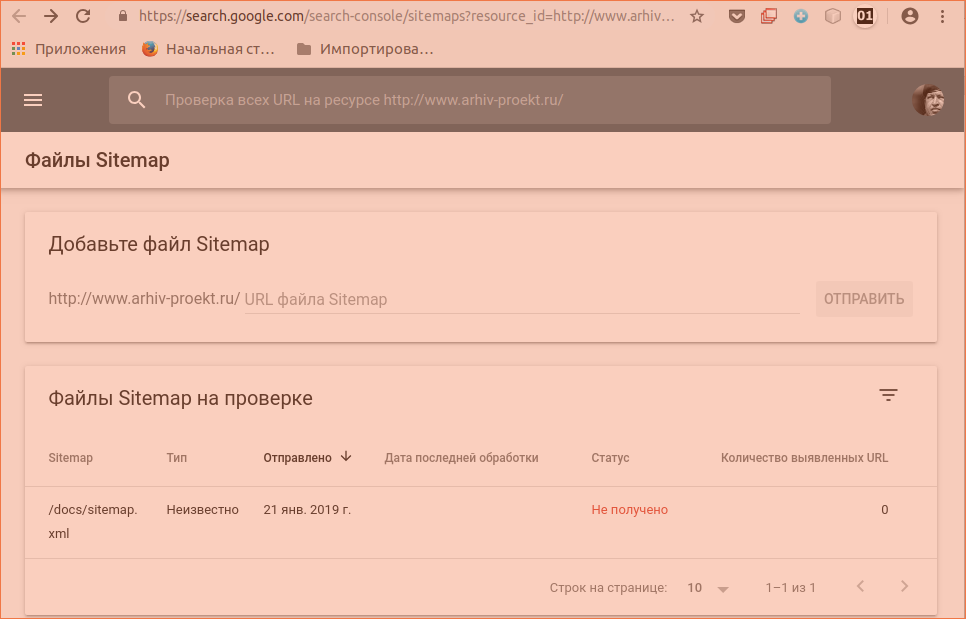Click the 01 badge extension icon
This screenshot has width=966, height=619.
(865, 17)
